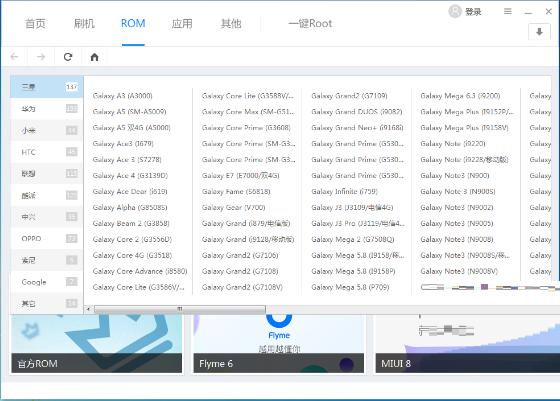
Task: Open Galaxy A3 (A3000) model
Action: [x=122, y=96]
